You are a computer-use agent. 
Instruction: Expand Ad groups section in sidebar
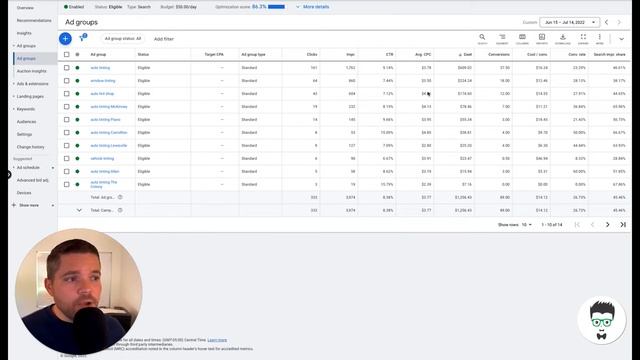[x=13, y=46]
